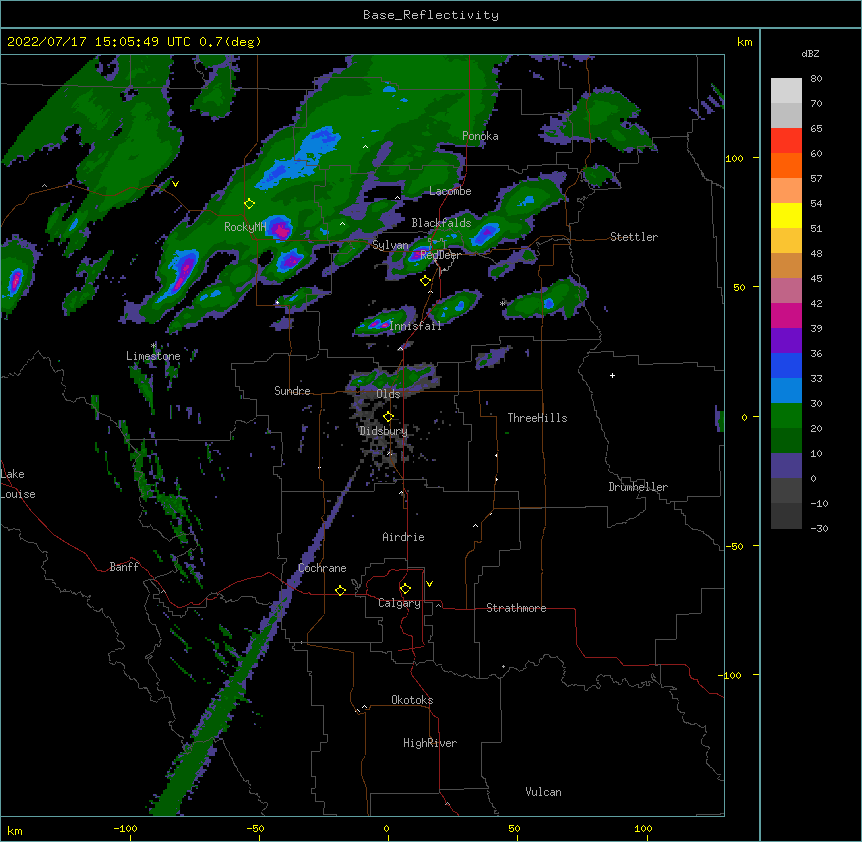
Task: Click the yellow diamond marker above RockyMH
Action: [x=249, y=204]
